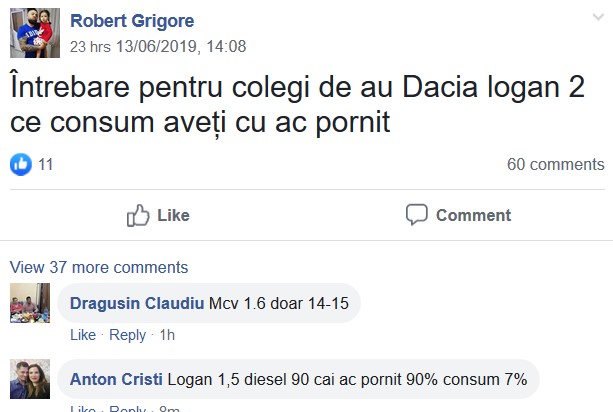Open Dragusin Claudiu's avatar
Screen dimensions: 613x412
(x=30, y=303)
